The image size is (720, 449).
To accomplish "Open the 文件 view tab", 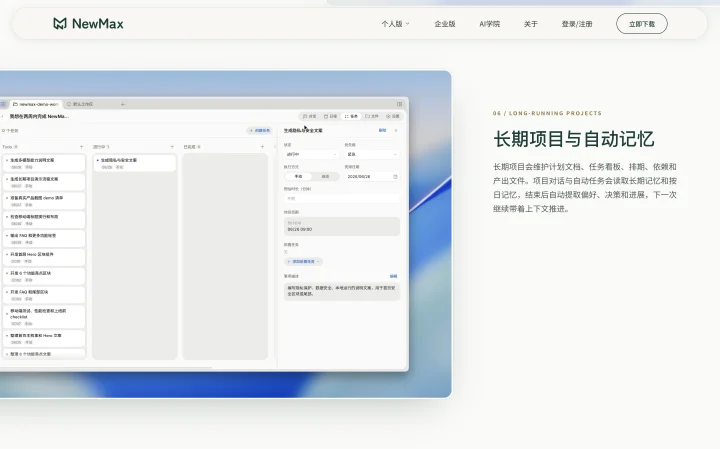I will pyautogui.click(x=372, y=117).
